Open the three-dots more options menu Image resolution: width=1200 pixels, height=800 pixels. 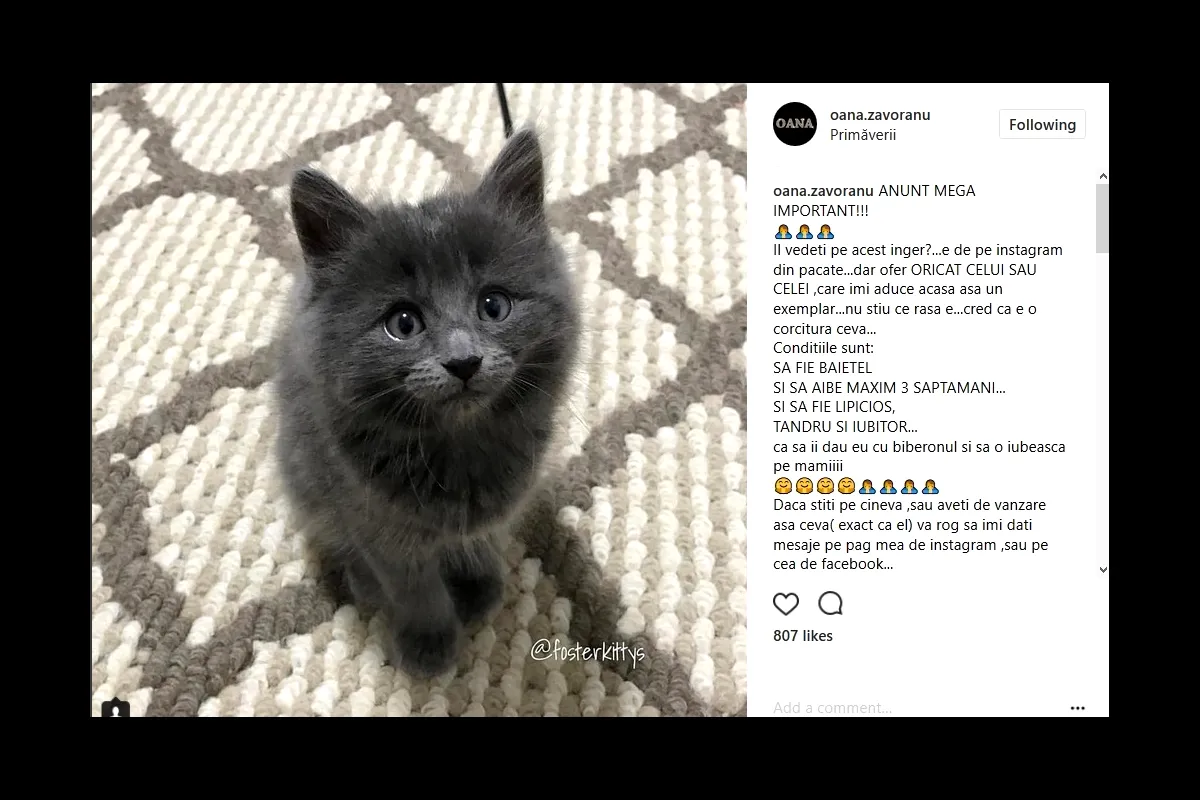[1077, 708]
